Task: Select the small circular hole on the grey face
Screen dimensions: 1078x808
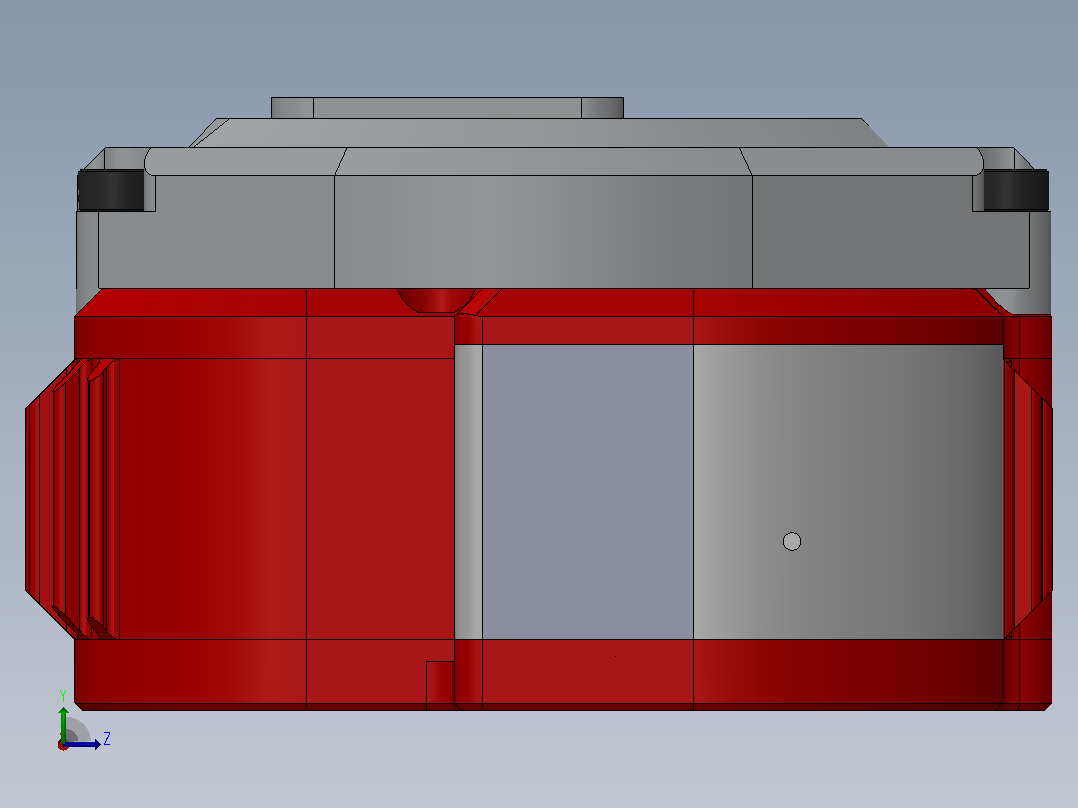Action: [792, 542]
